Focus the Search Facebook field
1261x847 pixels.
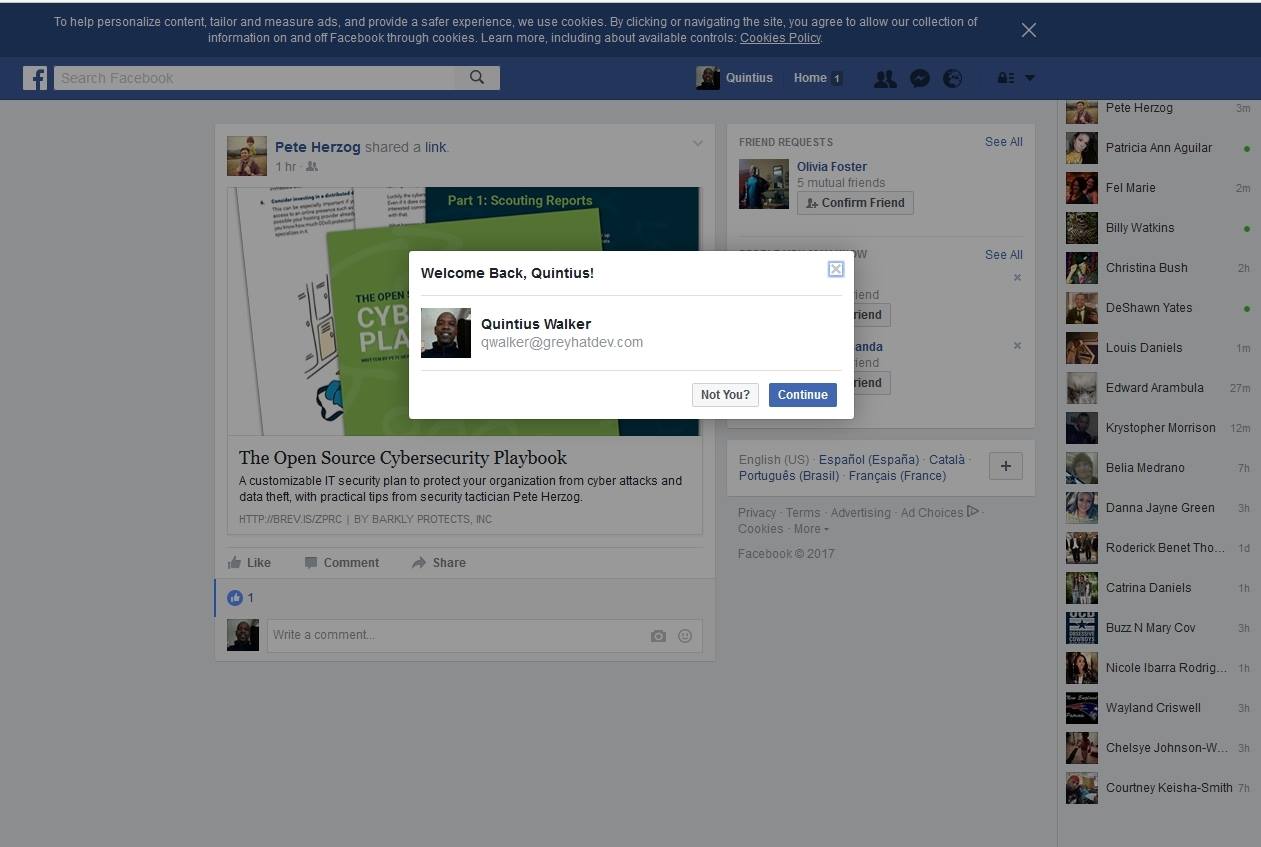pos(255,78)
